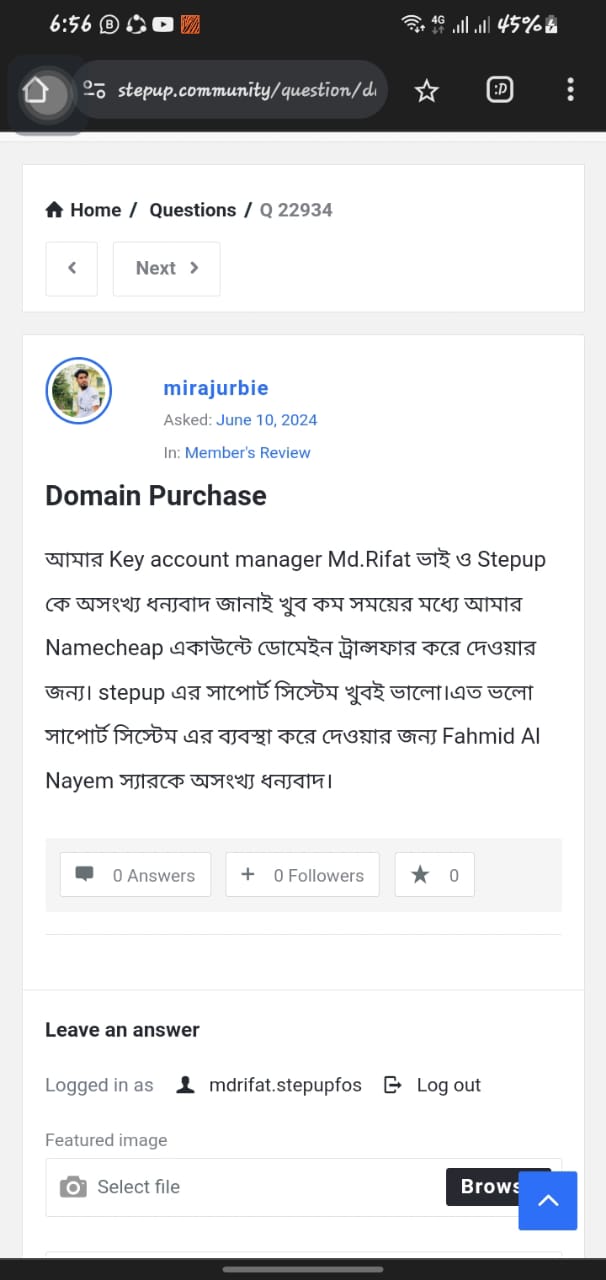This screenshot has height=1280, width=606.
Task: Open the three-dot browser menu
Action: coord(570,90)
